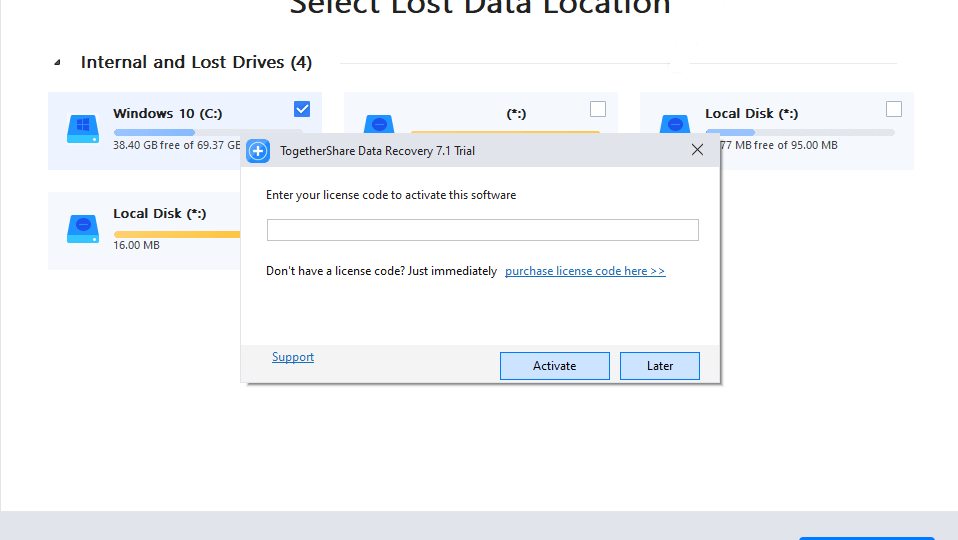Viewport: 958px width, 540px height.
Task: Click the 95.00 MB Local Disk drive icon
Action: 675,124
